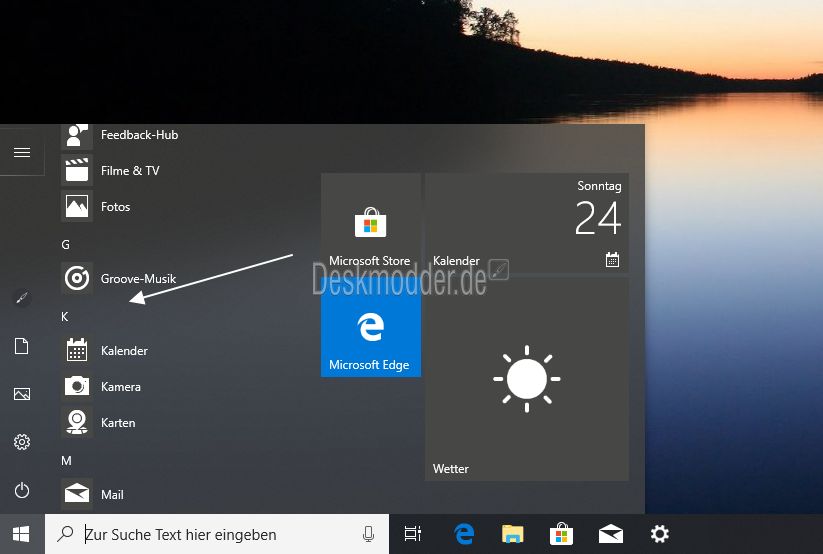Focus the 'Zur Suche Text hier eingeben' box
This screenshot has width=823, height=554.
click(x=217, y=534)
